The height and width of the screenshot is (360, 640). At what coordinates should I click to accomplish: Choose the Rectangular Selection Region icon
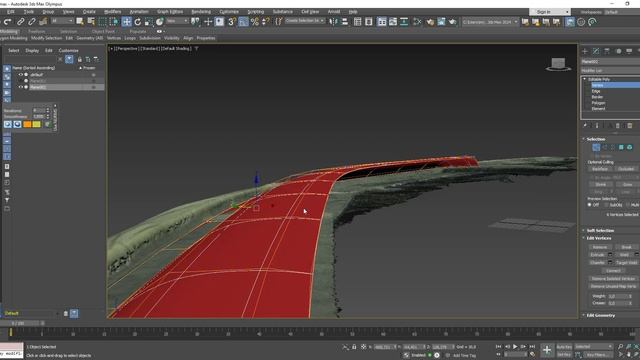pyautogui.click(x=102, y=22)
